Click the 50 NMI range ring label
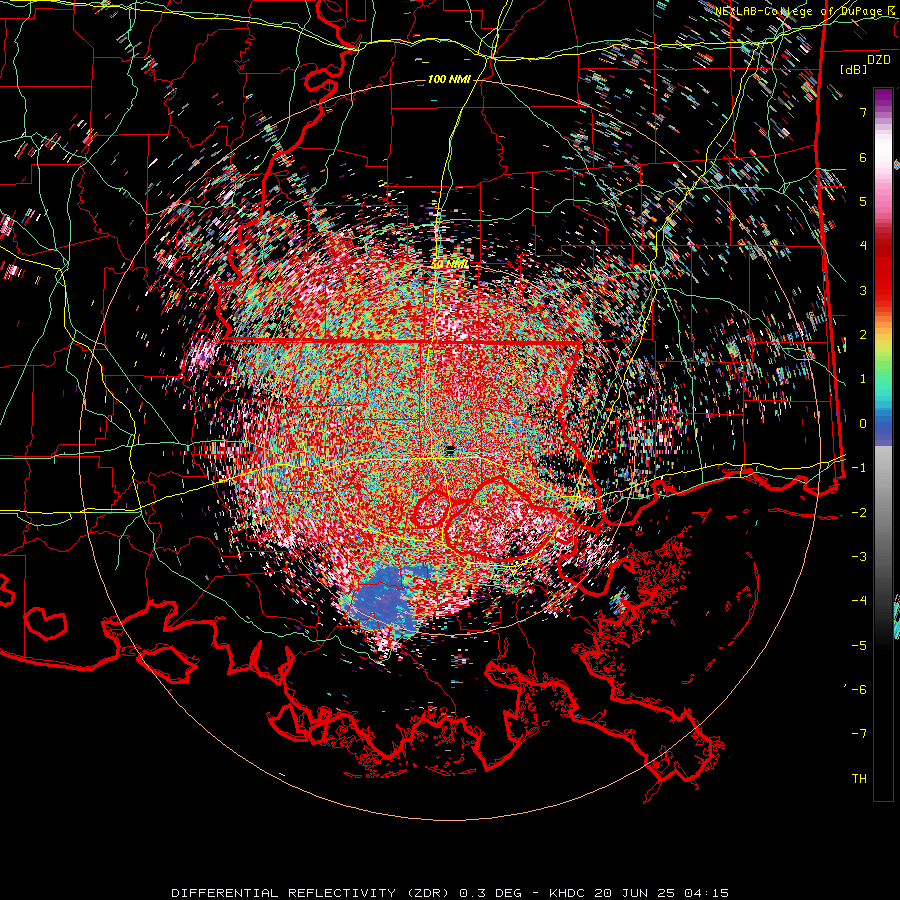The width and height of the screenshot is (900, 900). (449, 265)
